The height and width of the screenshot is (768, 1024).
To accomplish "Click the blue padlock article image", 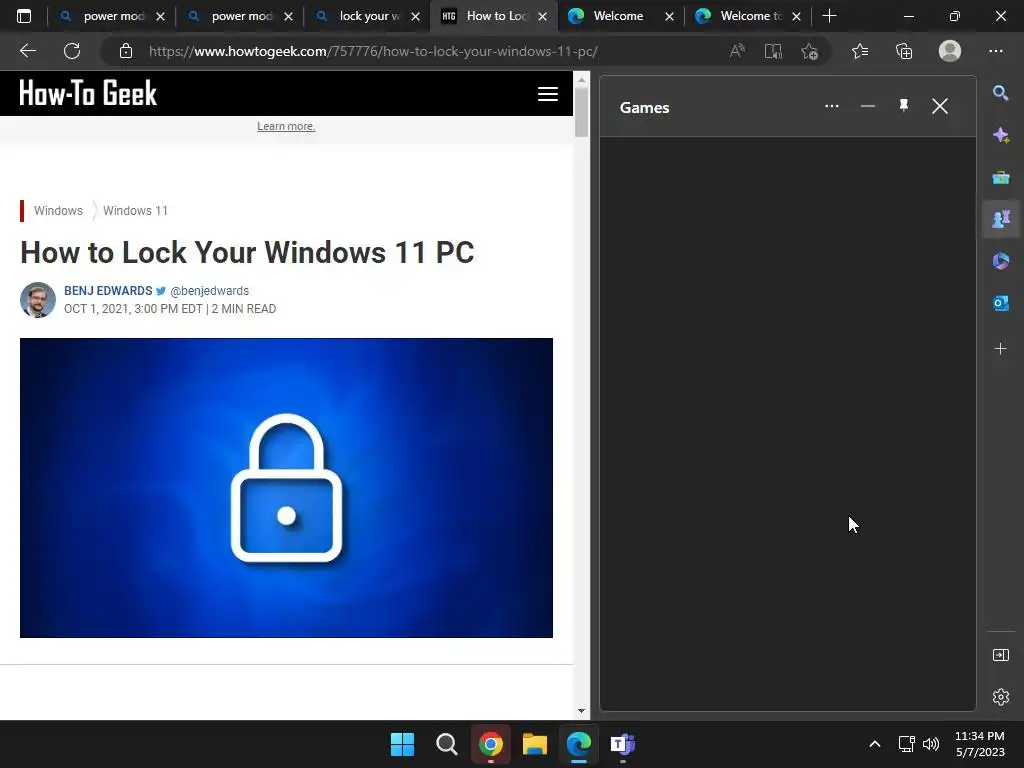I will pyautogui.click(x=286, y=488).
